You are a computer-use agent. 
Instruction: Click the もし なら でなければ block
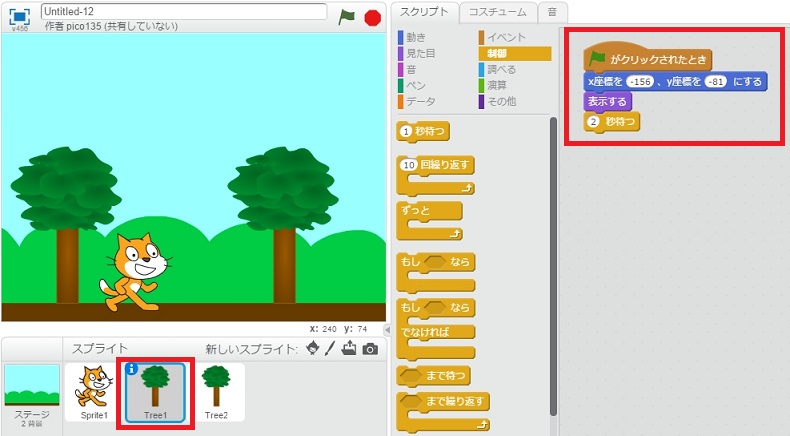(436, 329)
